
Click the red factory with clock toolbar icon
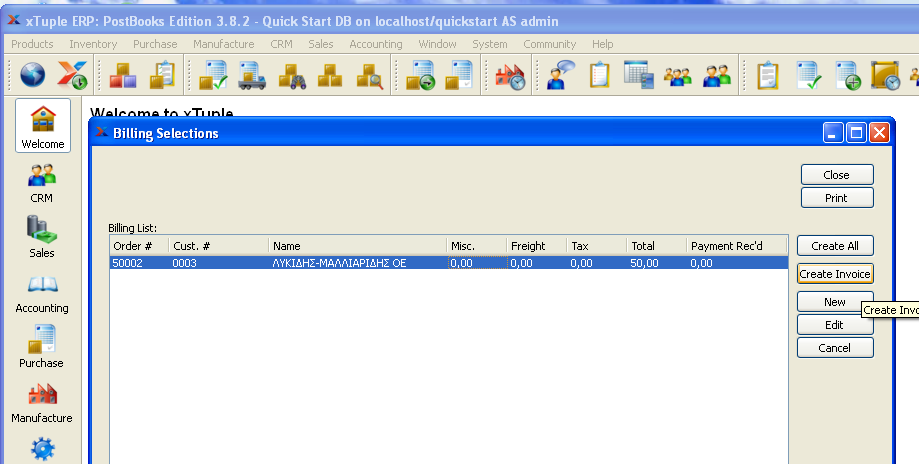click(x=510, y=76)
